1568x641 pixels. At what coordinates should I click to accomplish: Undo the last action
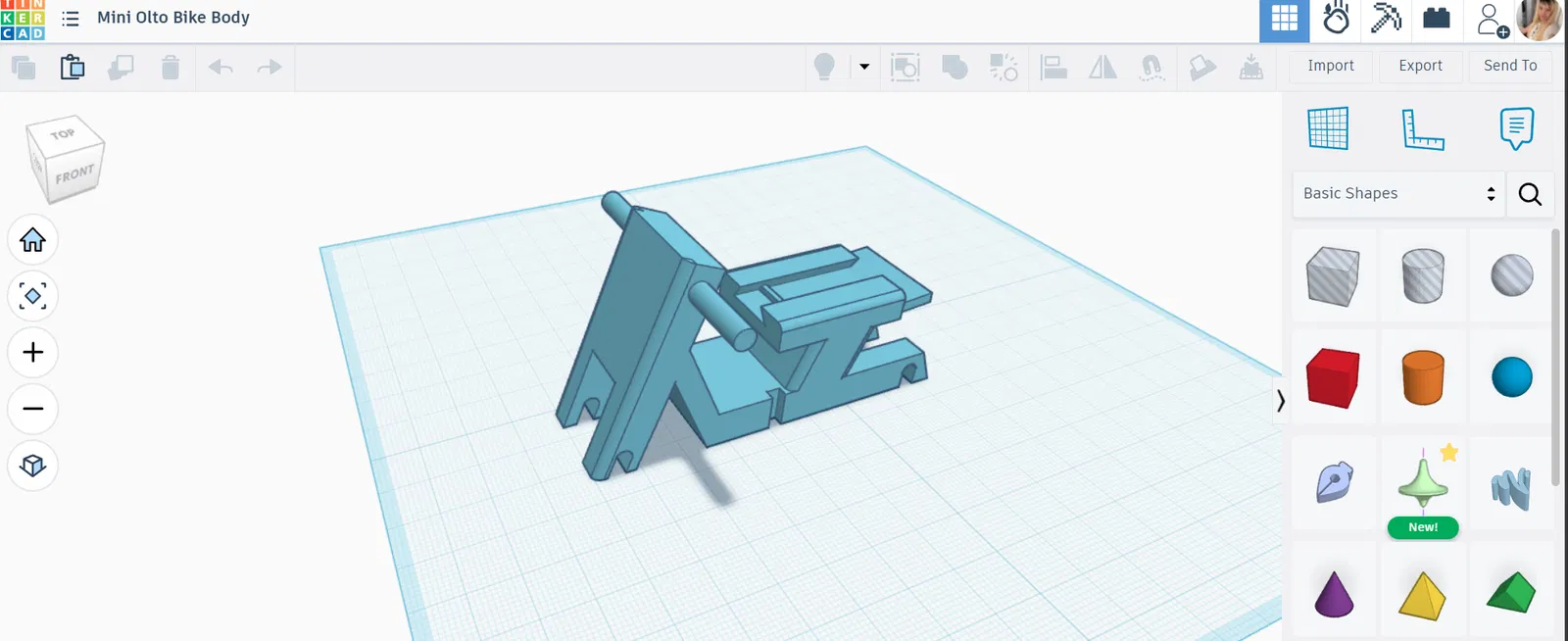coord(220,68)
